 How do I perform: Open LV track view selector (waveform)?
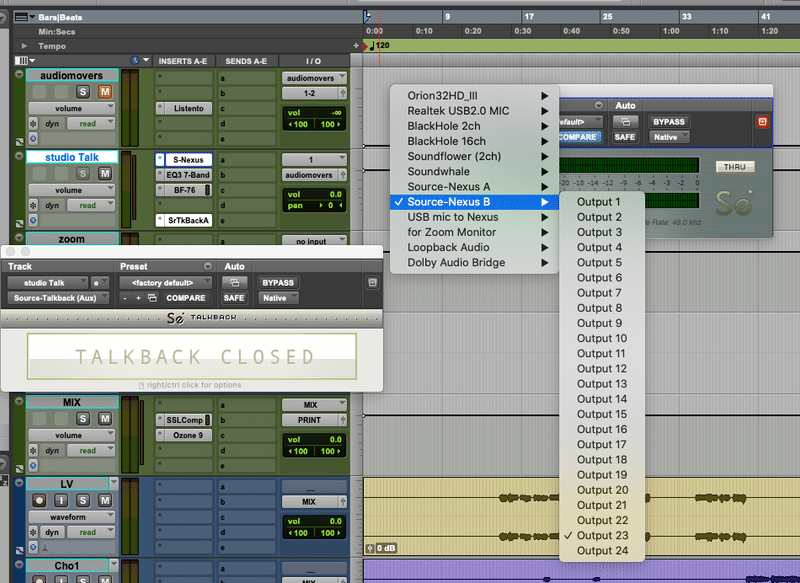click(x=71, y=517)
